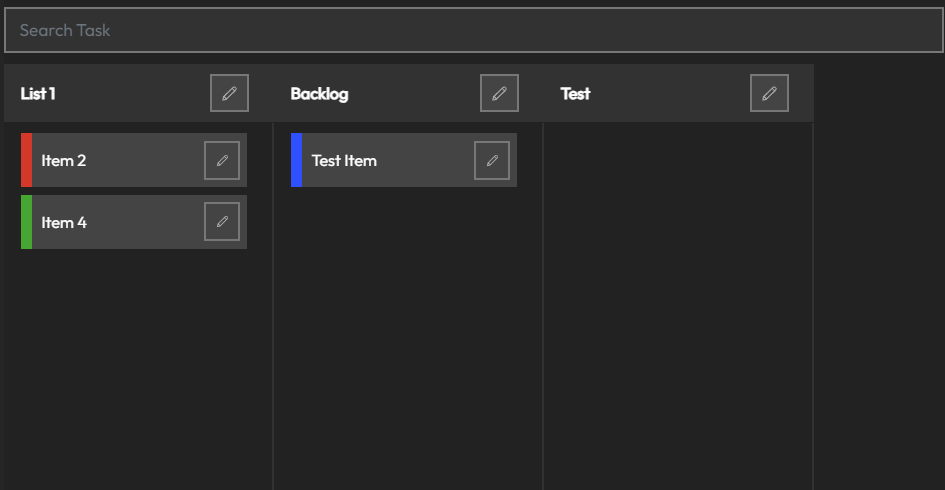Viewport: 945px width, 490px height.
Task: Edit the Test list via pencil icon
Action: (769, 93)
